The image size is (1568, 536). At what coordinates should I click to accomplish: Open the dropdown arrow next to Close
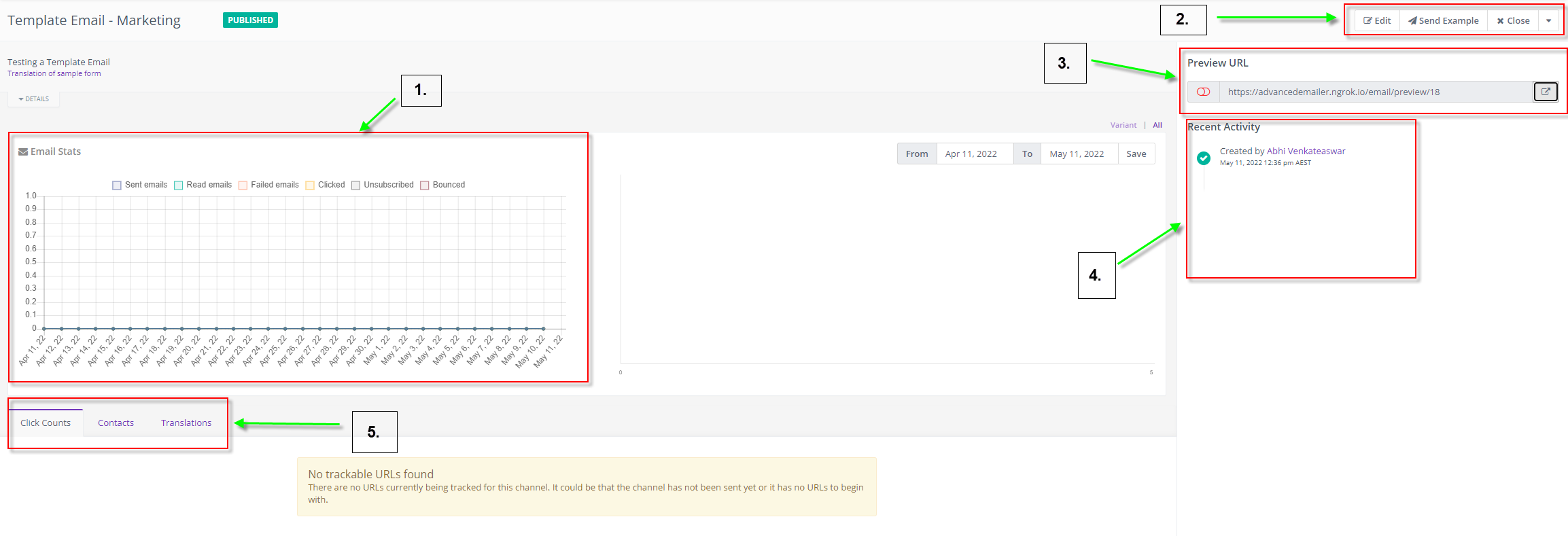point(1548,20)
